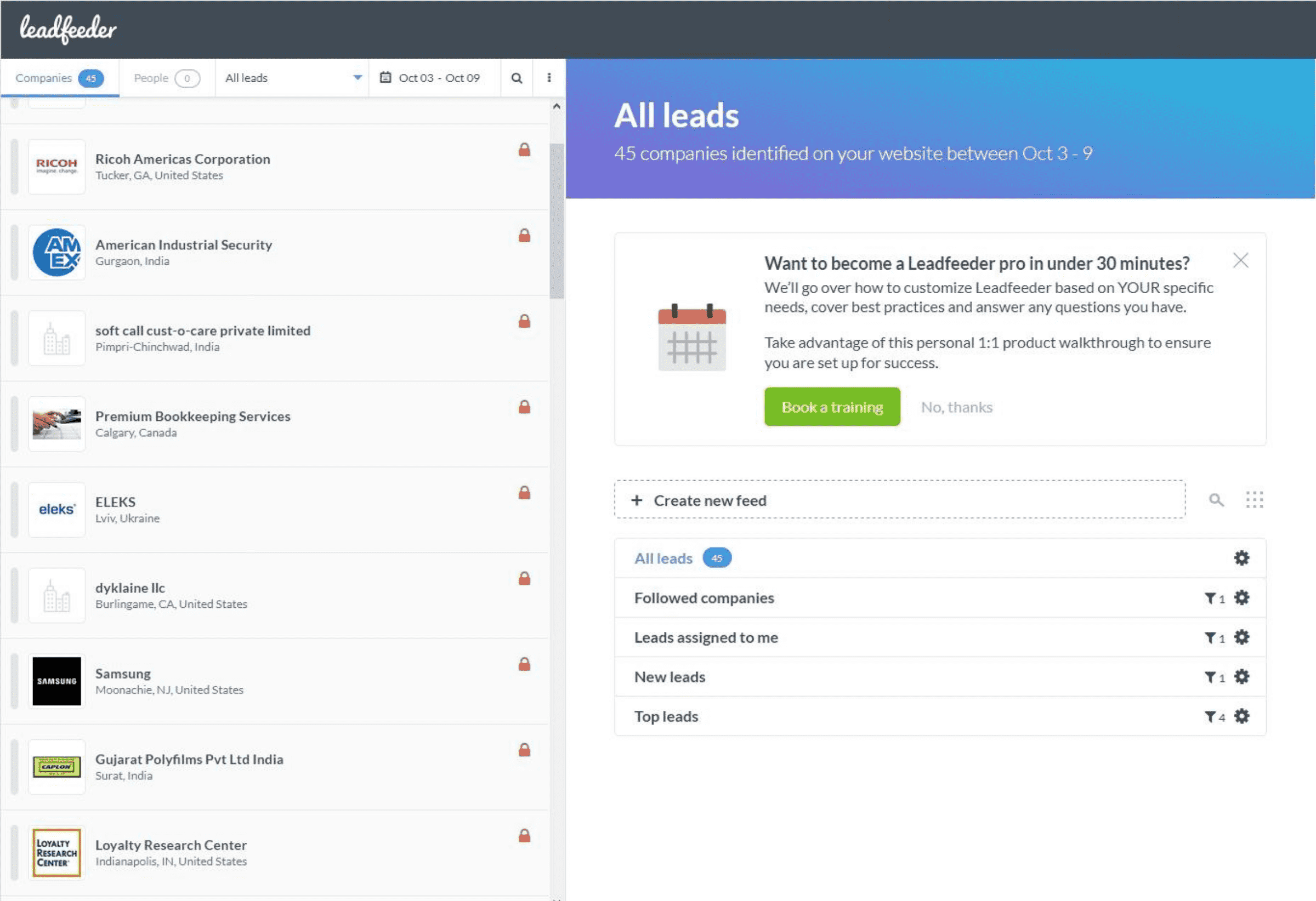
Task: Search feeds with the magnifier icon
Action: click(1216, 500)
